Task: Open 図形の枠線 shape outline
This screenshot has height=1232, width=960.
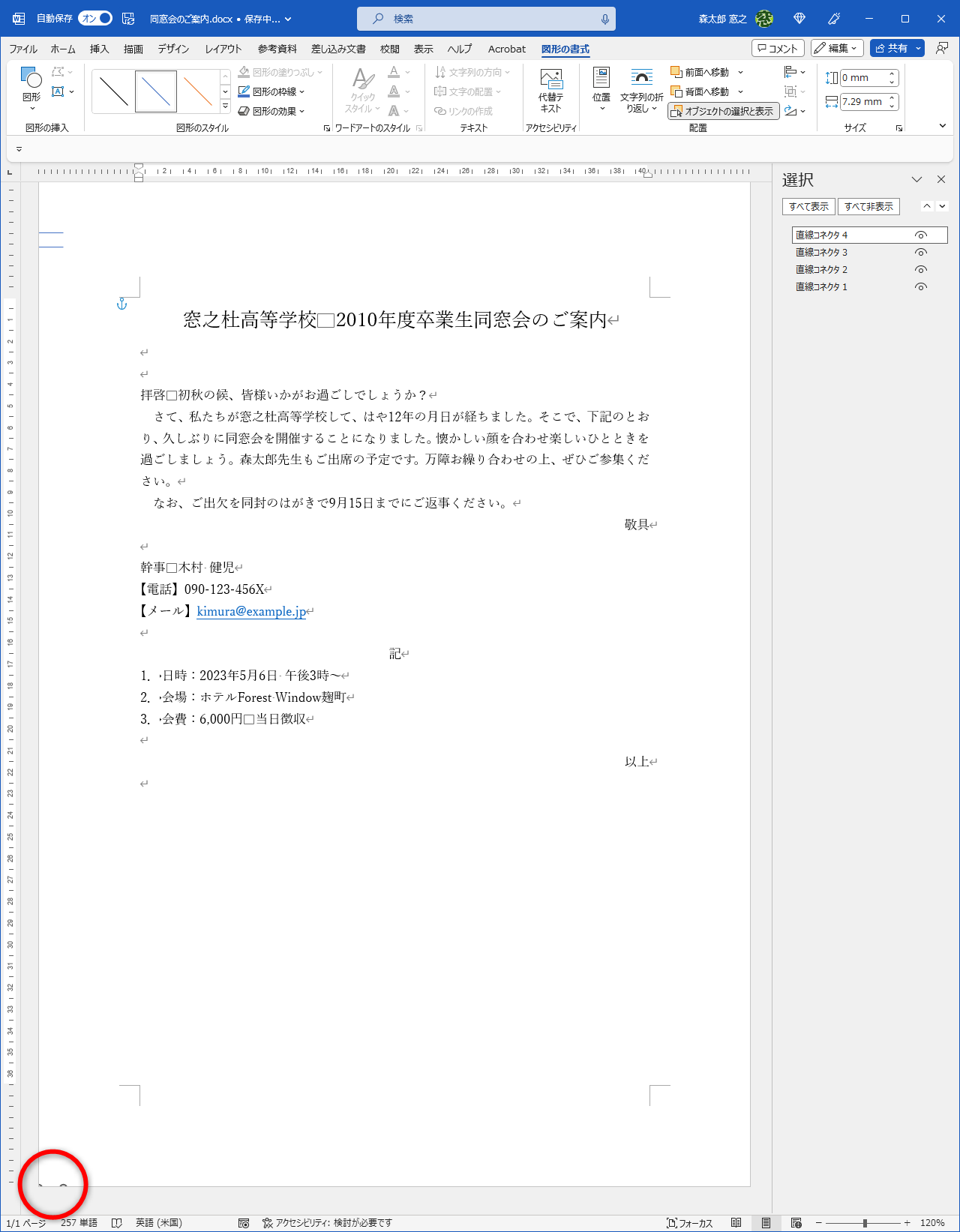Action: [x=271, y=91]
